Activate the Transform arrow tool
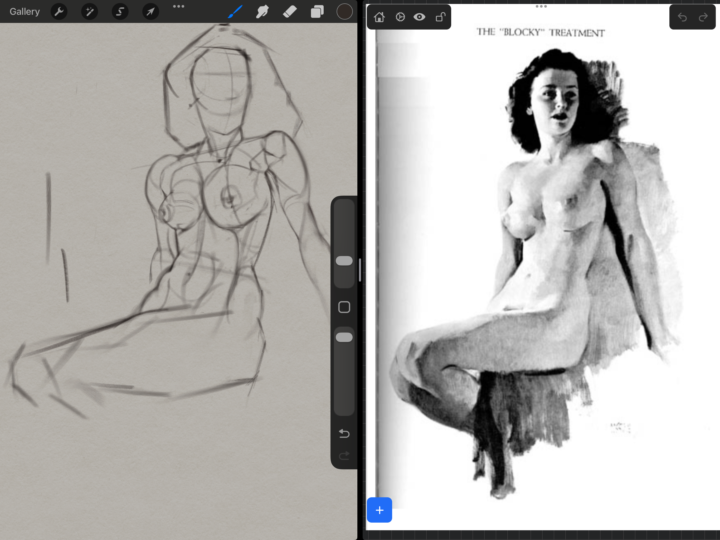 point(151,11)
